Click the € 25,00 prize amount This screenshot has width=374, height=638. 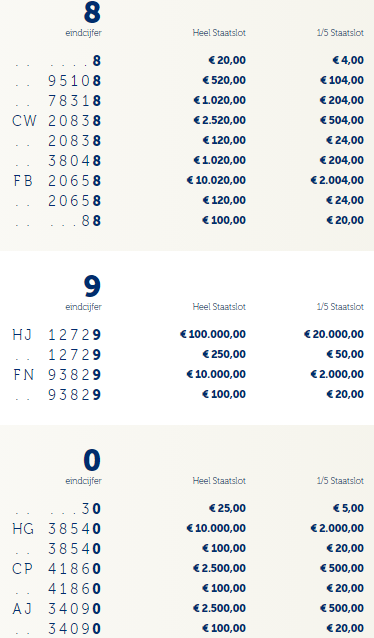227,508
